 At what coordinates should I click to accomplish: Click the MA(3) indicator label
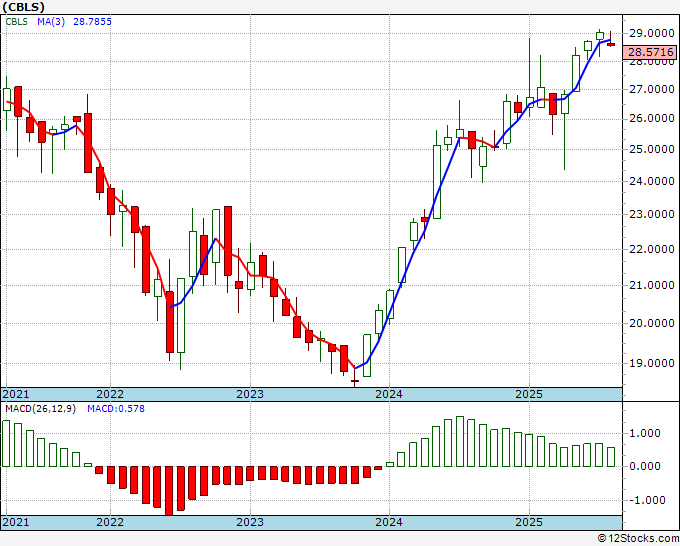tap(51, 22)
